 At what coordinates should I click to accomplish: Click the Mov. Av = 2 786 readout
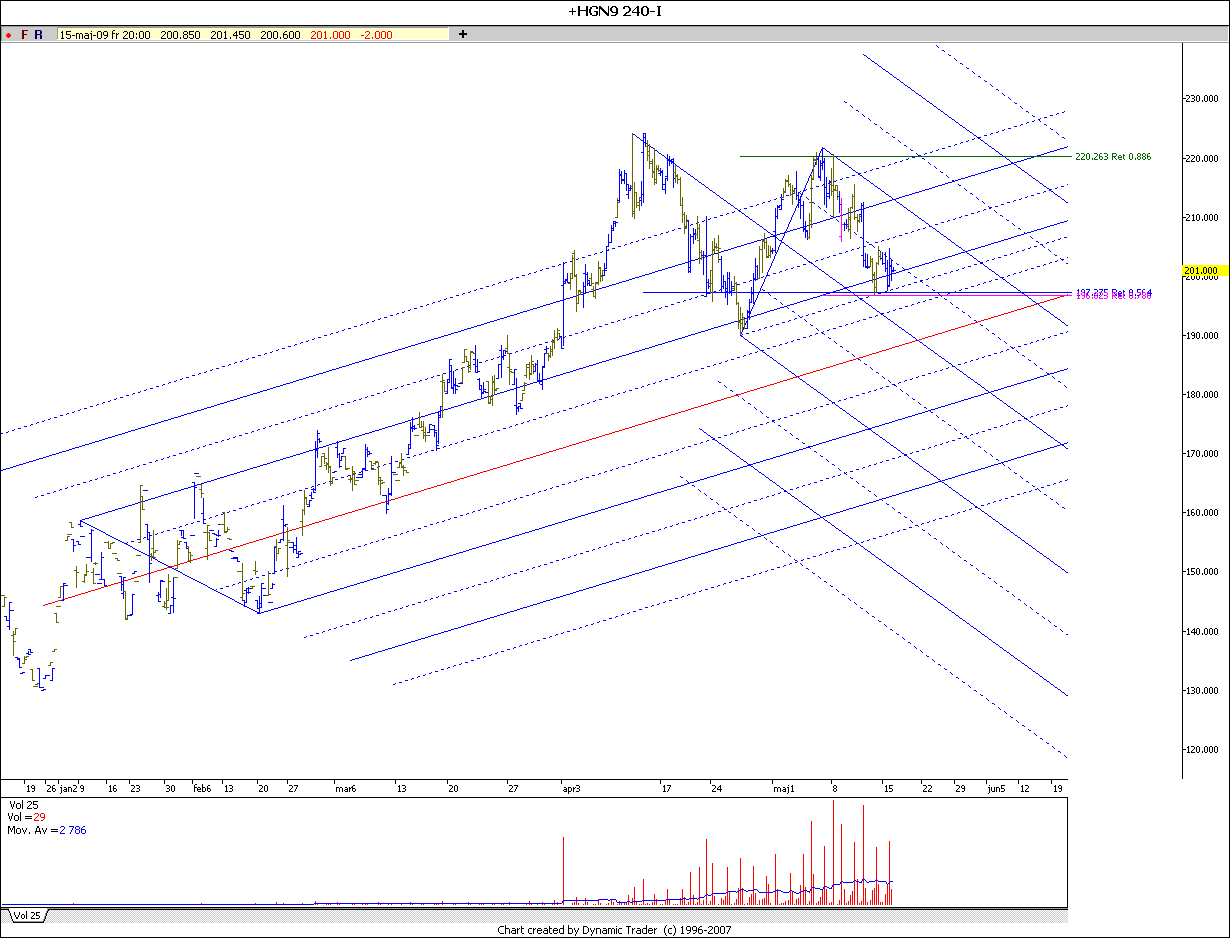point(47,830)
